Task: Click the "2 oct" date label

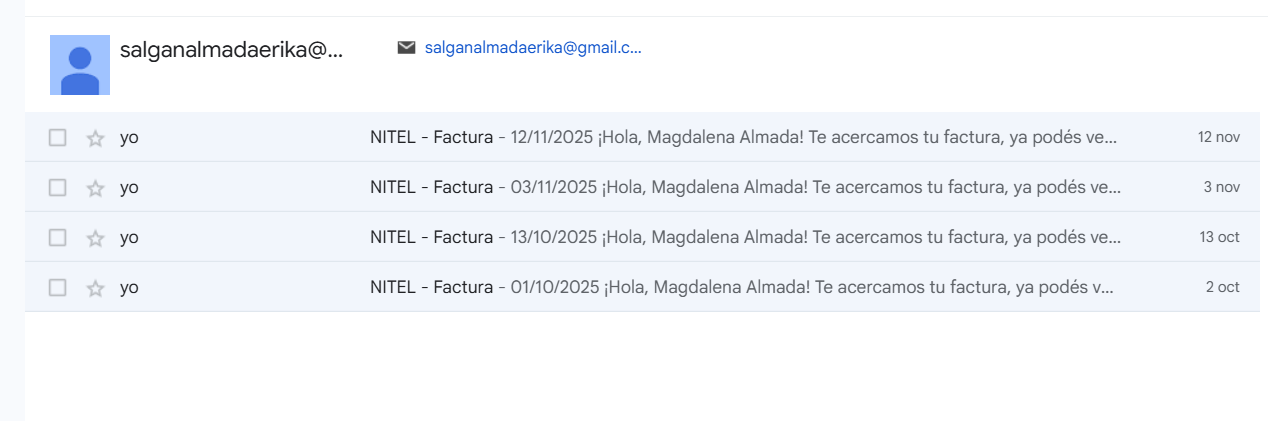Action: [1222, 287]
